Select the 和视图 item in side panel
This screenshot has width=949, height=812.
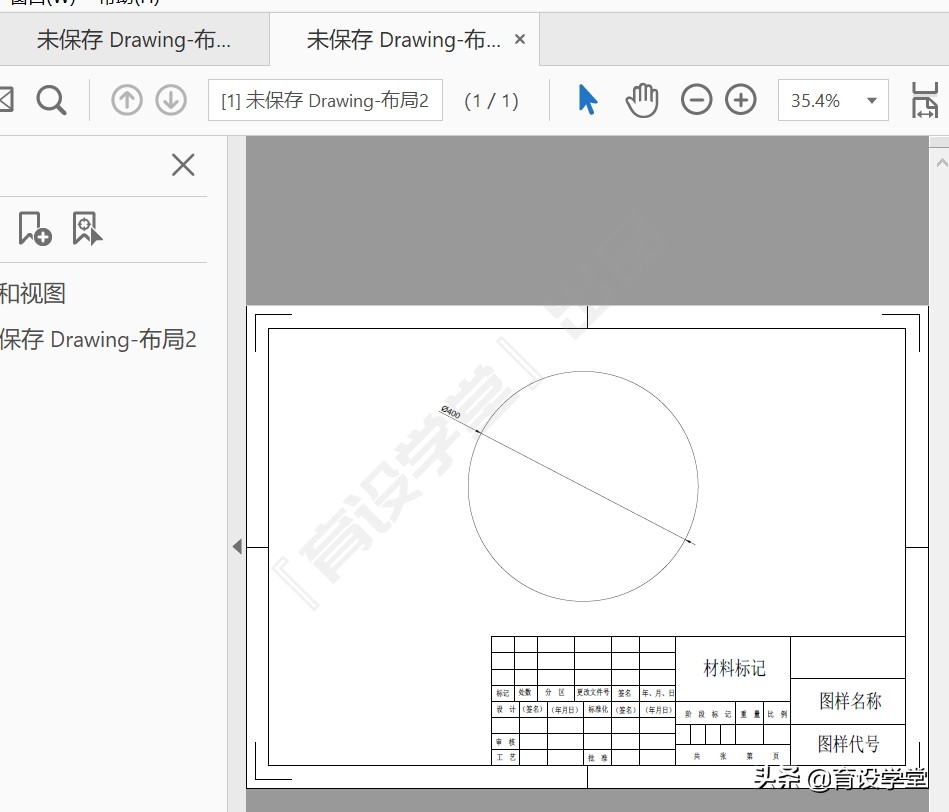click(33, 293)
